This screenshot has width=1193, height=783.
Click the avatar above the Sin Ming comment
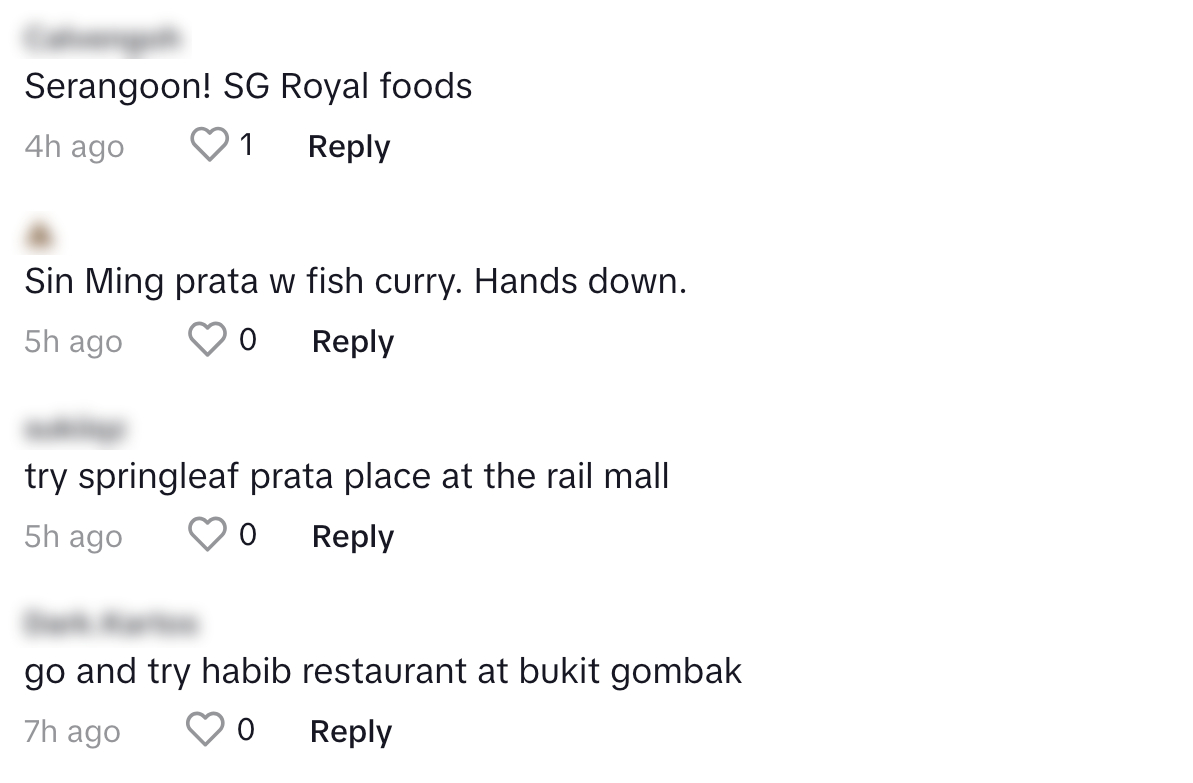40,235
